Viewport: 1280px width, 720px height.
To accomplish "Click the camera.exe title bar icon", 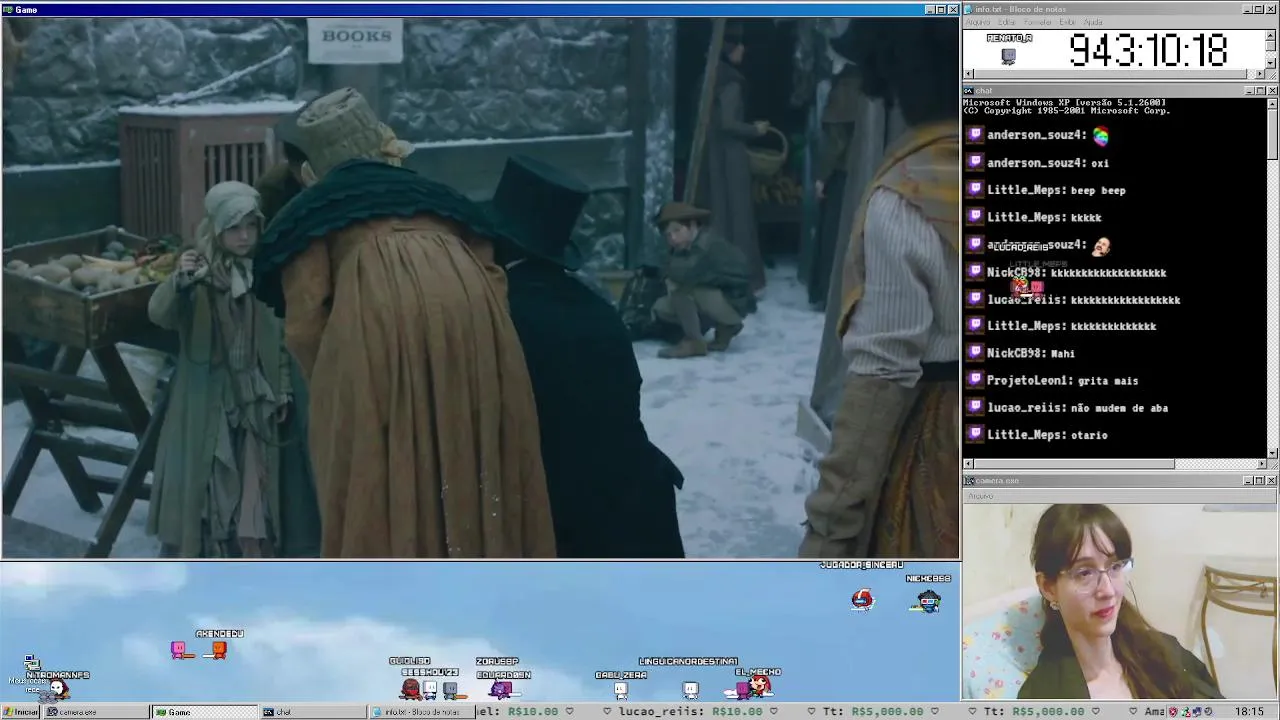I will click(969, 481).
